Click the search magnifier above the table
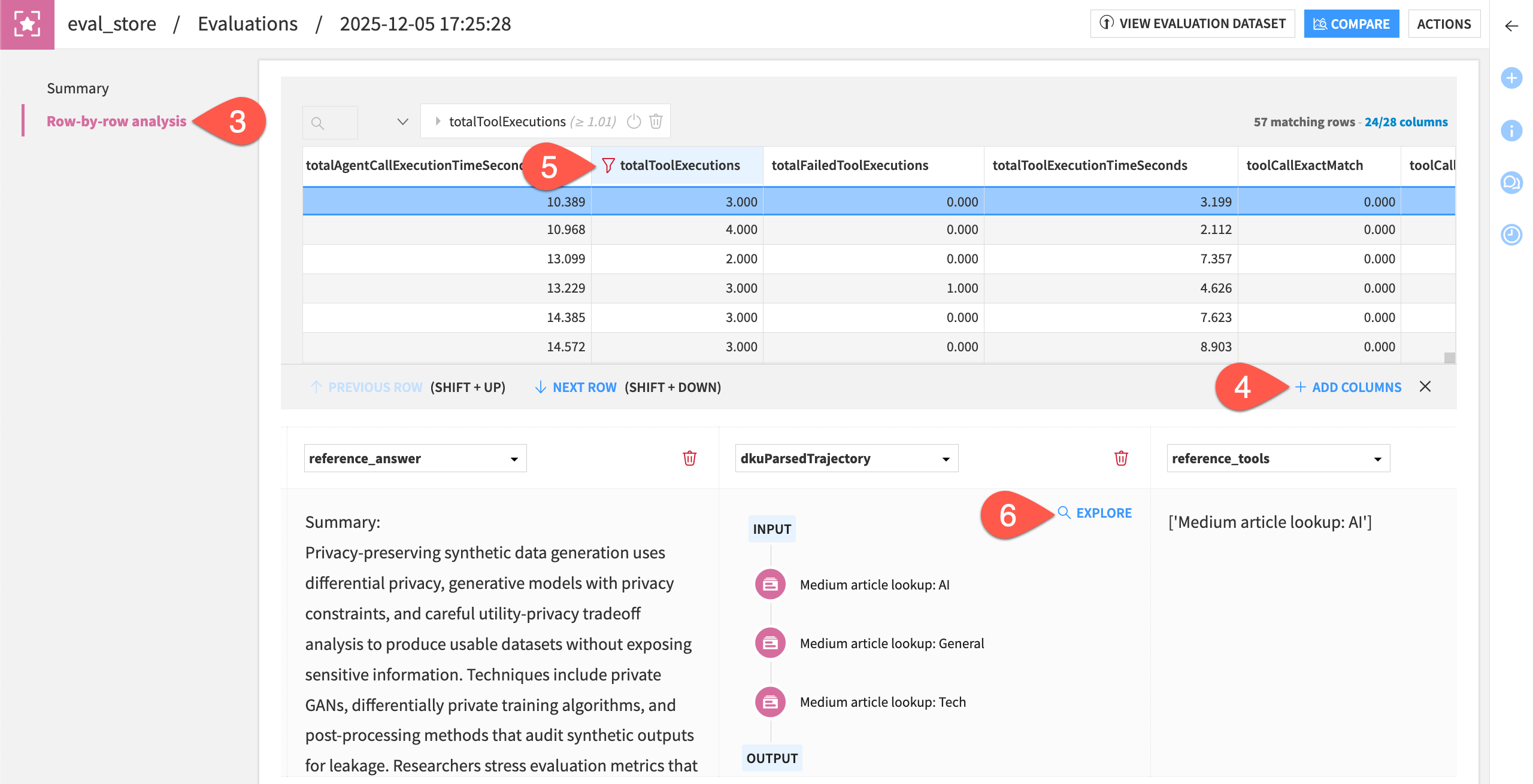Image resolution: width=1533 pixels, height=784 pixels. (x=317, y=121)
